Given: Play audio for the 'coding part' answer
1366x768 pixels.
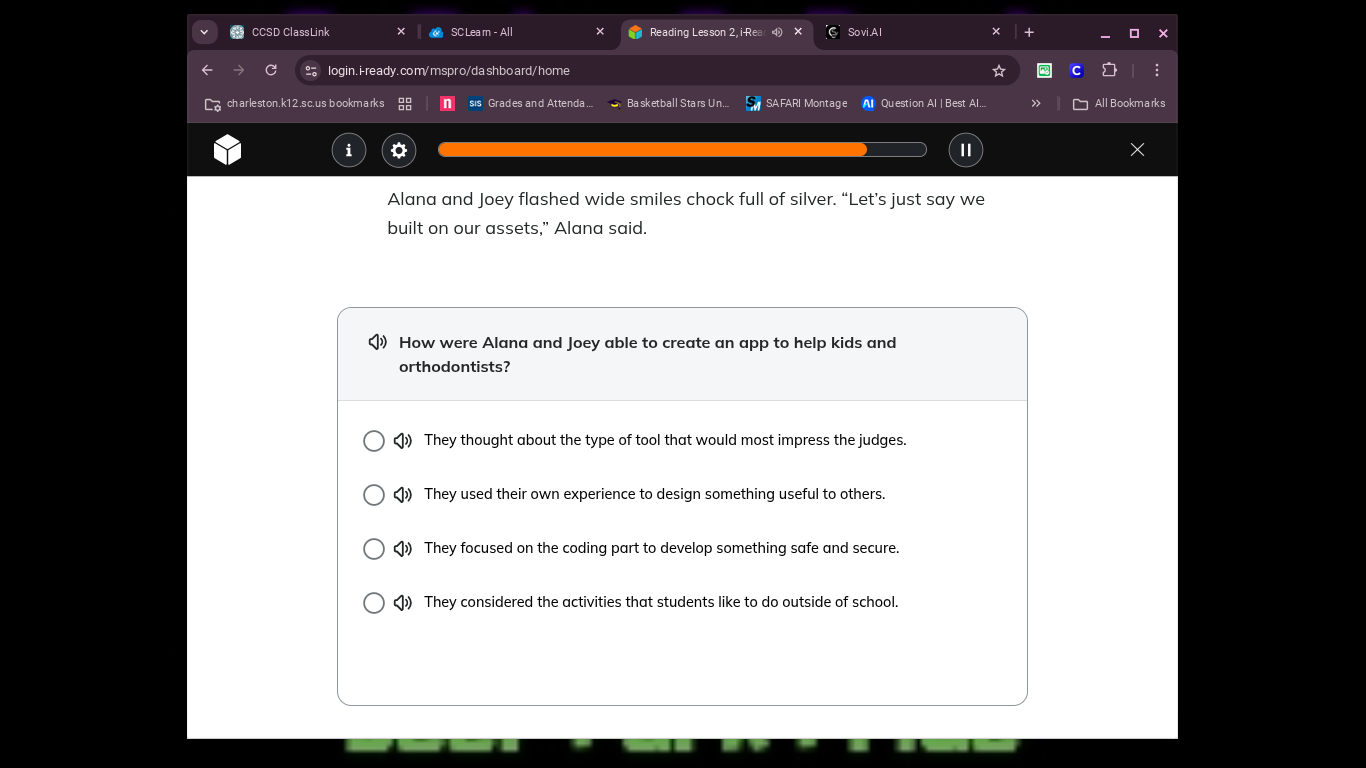Looking at the screenshot, I should coord(403,549).
